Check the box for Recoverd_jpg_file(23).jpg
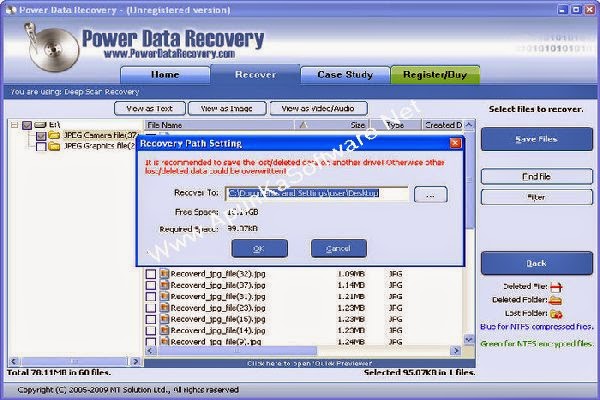 click(x=151, y=308)
